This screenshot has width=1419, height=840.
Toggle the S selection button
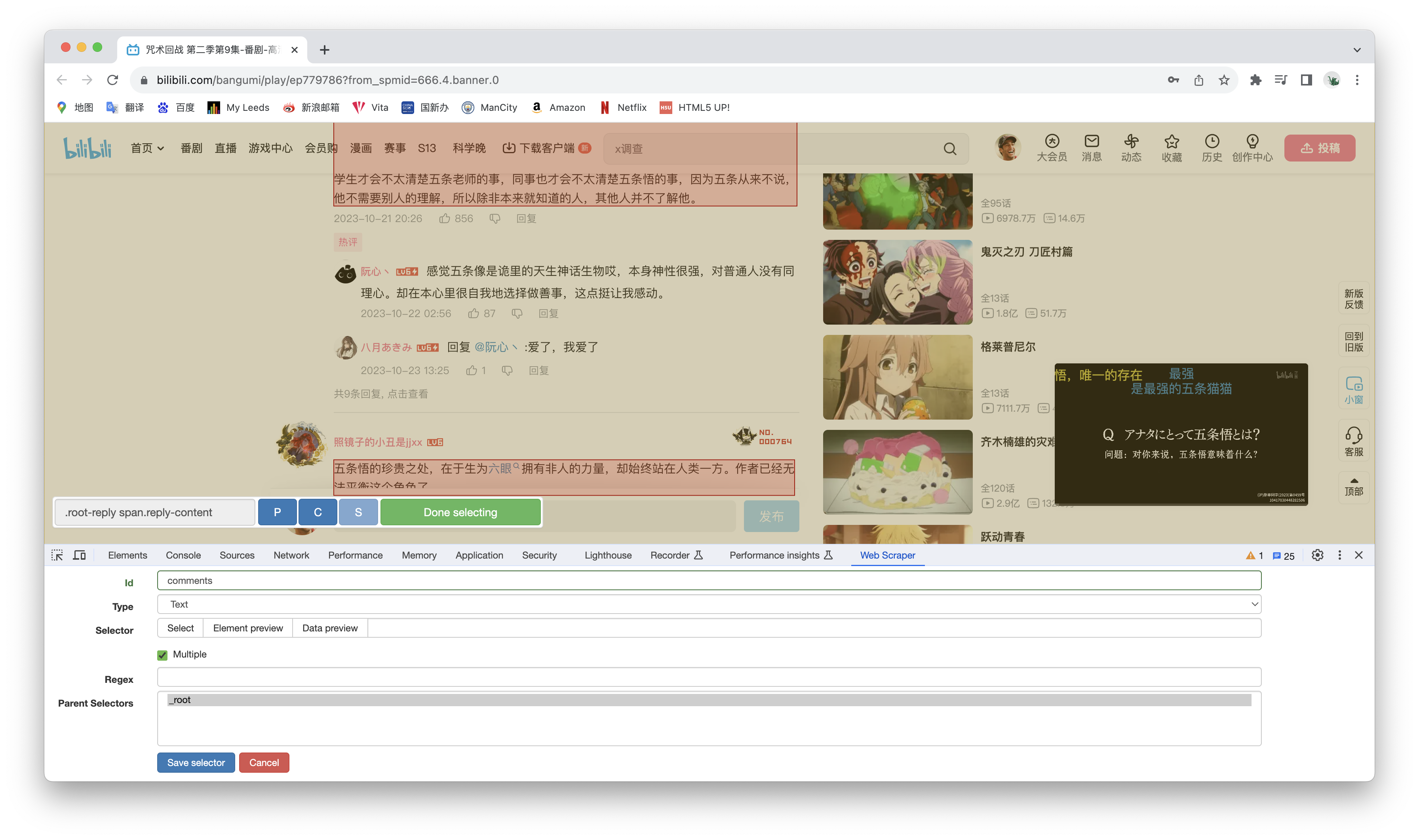click(x=358, y=512)
